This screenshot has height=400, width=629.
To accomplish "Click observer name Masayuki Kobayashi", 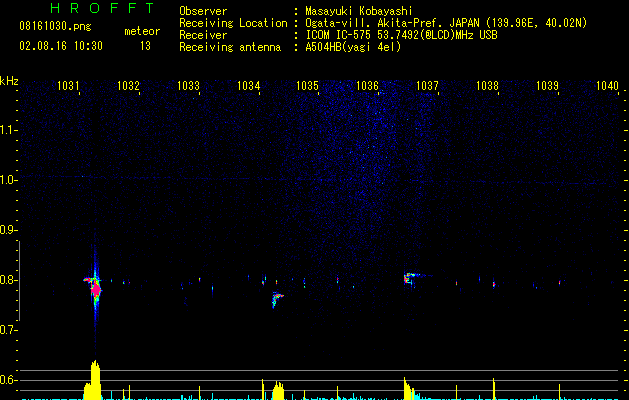I will (359, 11).
